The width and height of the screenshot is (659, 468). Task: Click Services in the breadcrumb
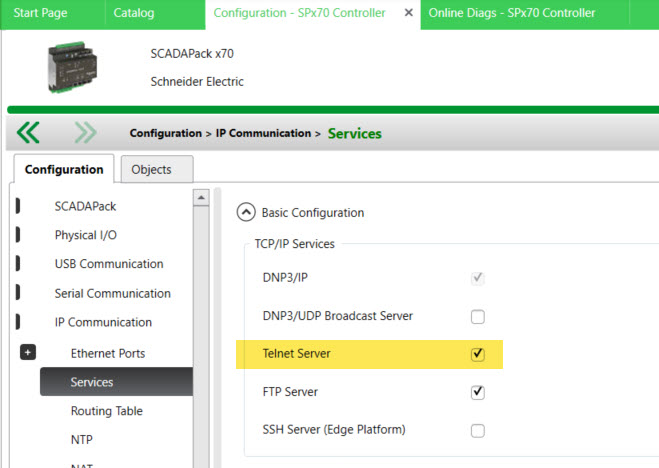[x=355, y=134]
